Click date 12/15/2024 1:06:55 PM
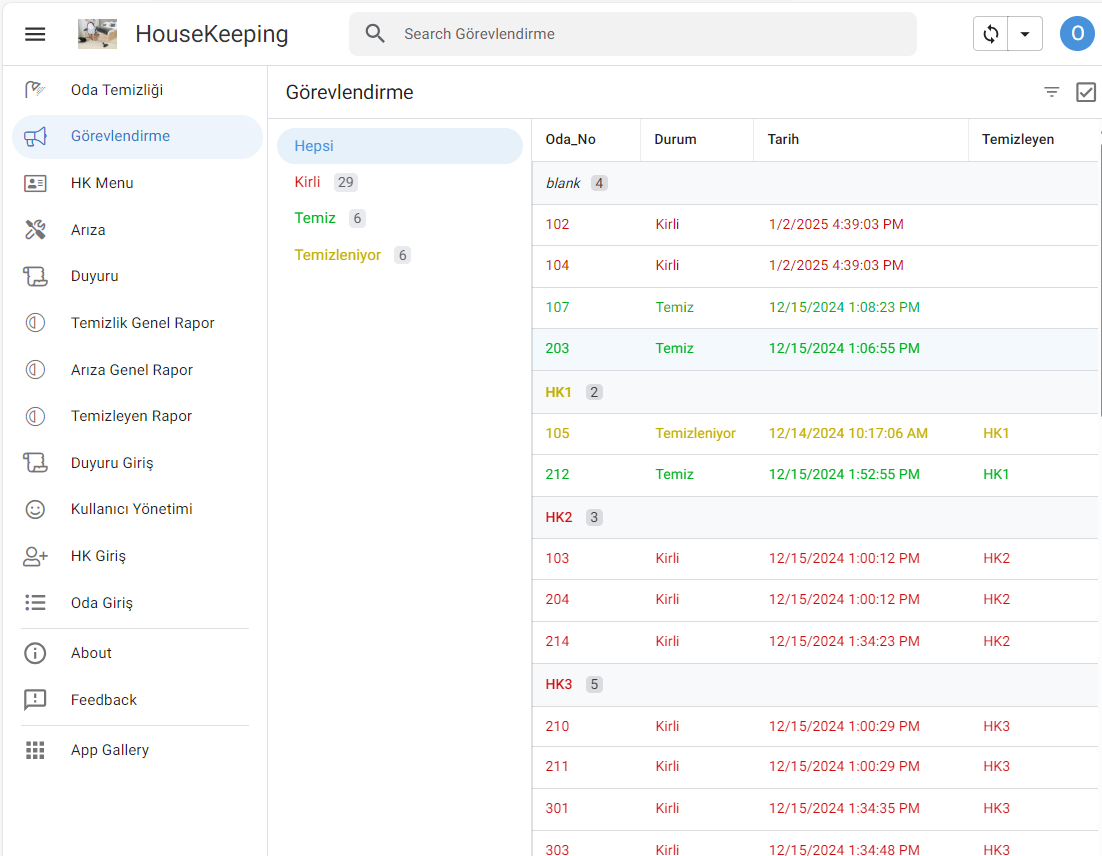This screenshot has width=1102, height=856. (844, 349)
